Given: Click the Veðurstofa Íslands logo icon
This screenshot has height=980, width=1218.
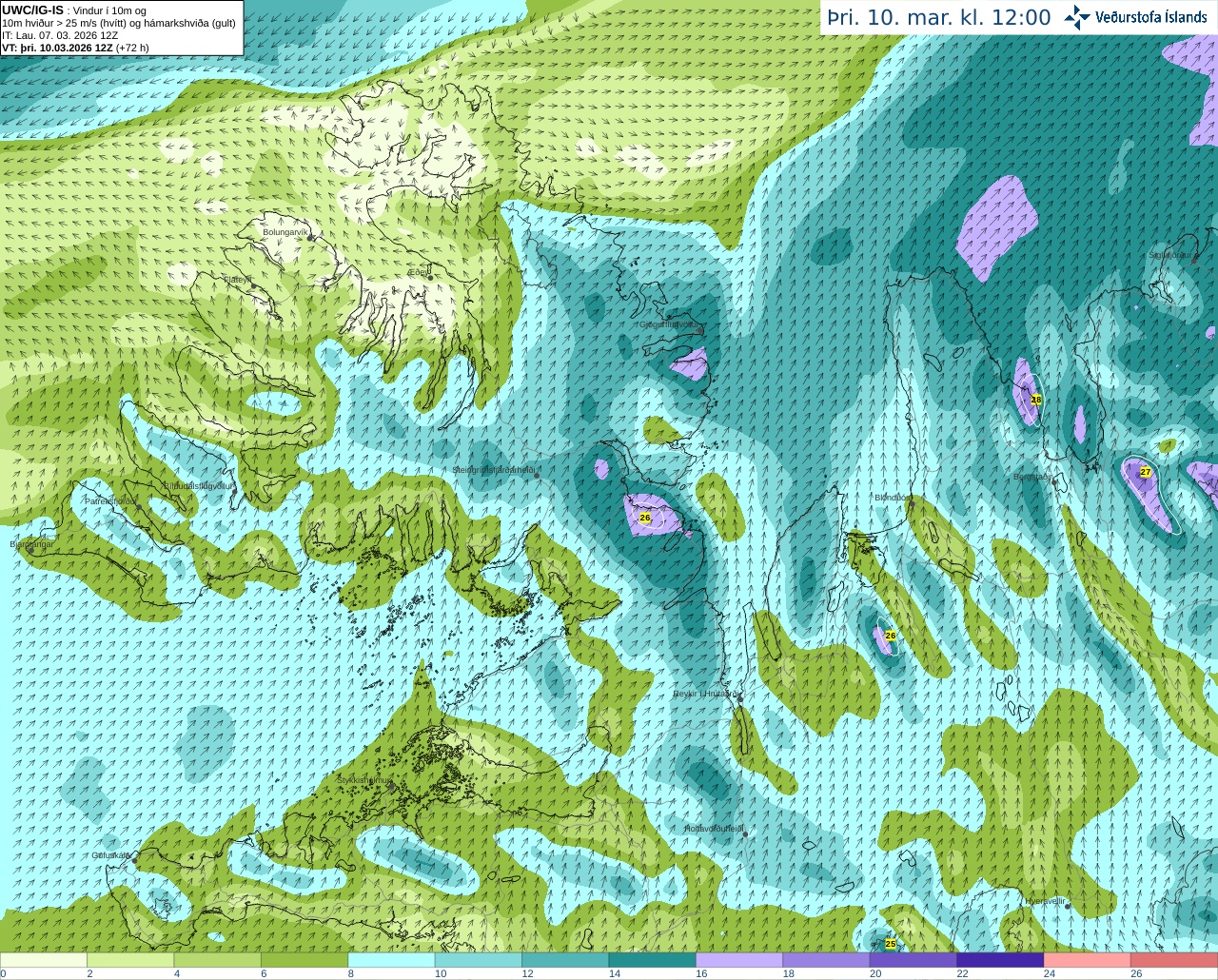Looking at the screenshot, I should pos(1077,16).
